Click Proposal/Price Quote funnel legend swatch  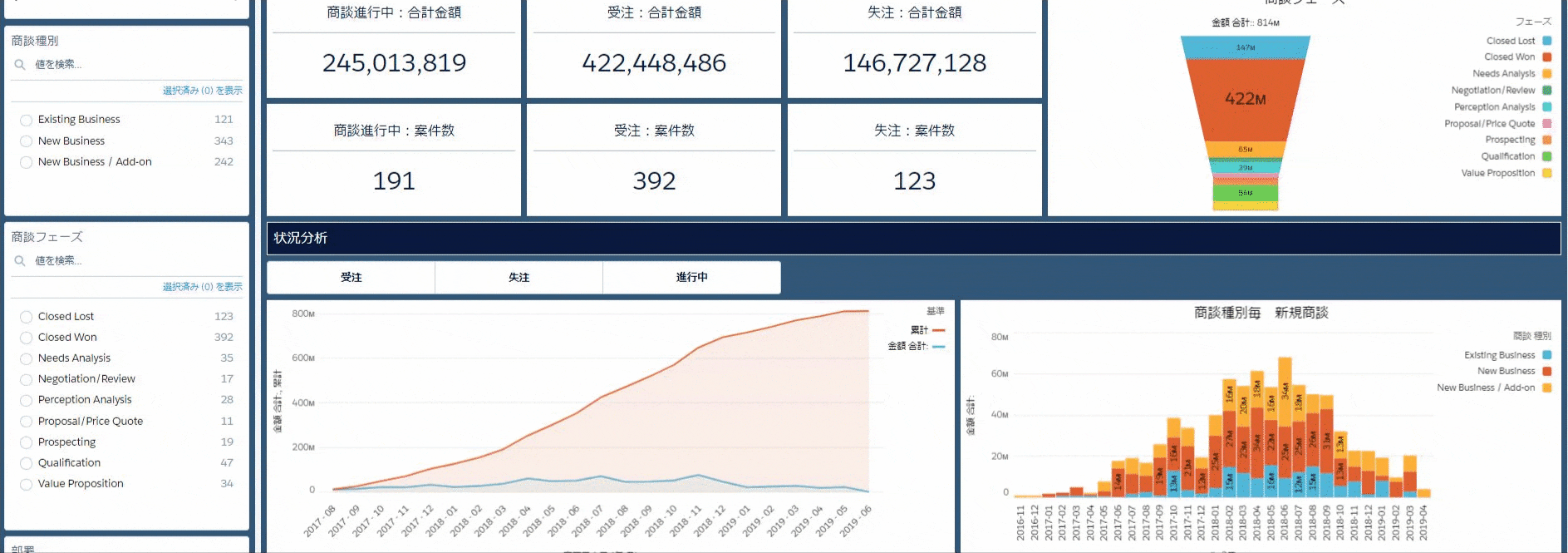1547,124
